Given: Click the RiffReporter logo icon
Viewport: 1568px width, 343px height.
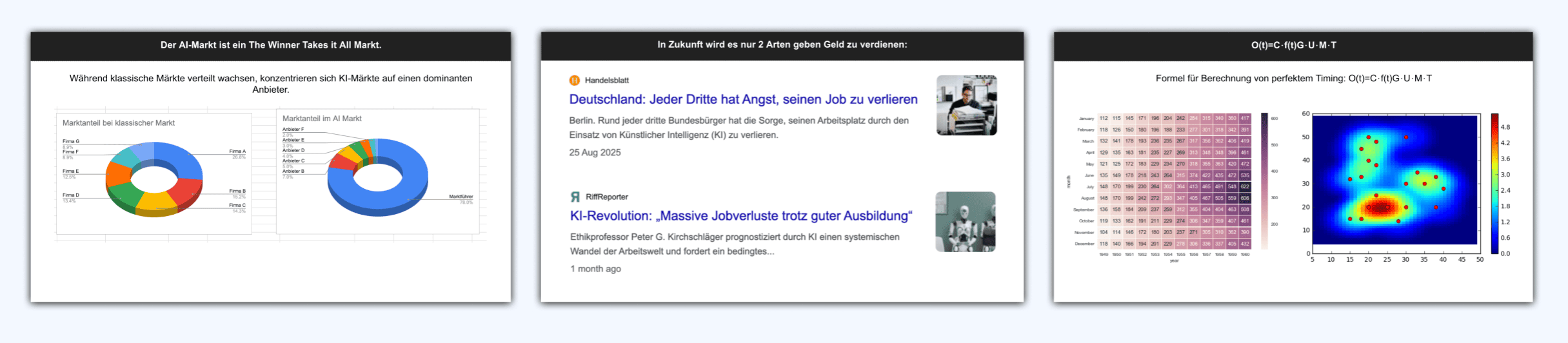Looking at the screenshot, I should 575,197.
